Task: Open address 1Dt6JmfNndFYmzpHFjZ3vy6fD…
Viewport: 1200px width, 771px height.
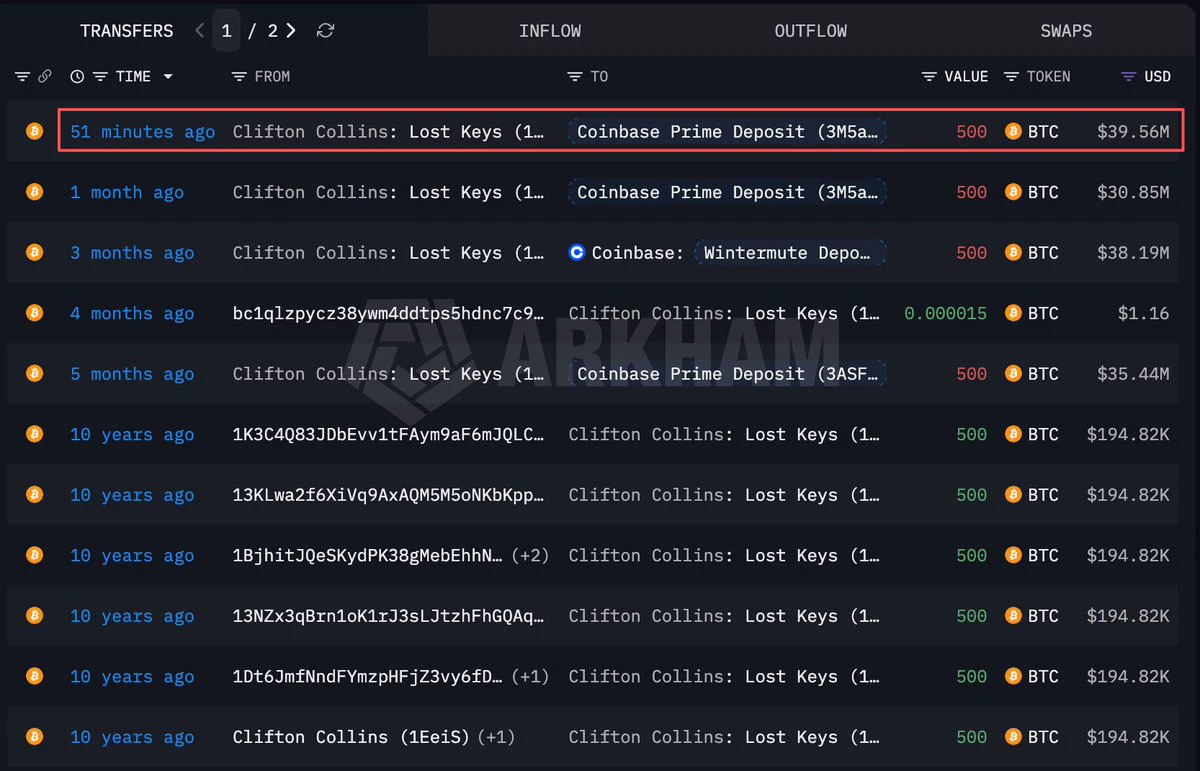Action: point(368,676)
